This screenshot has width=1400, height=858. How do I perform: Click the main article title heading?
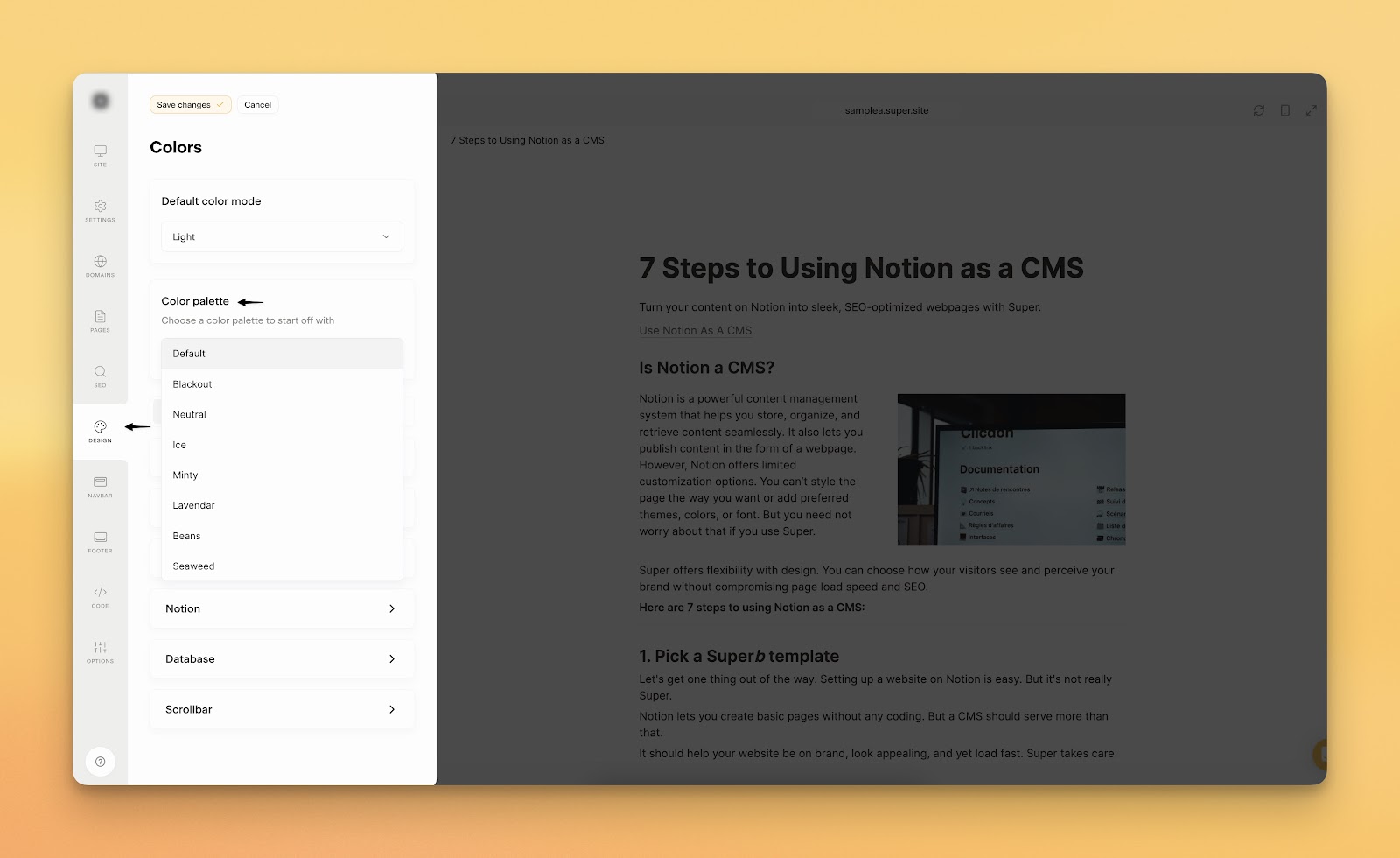(862, 268)
